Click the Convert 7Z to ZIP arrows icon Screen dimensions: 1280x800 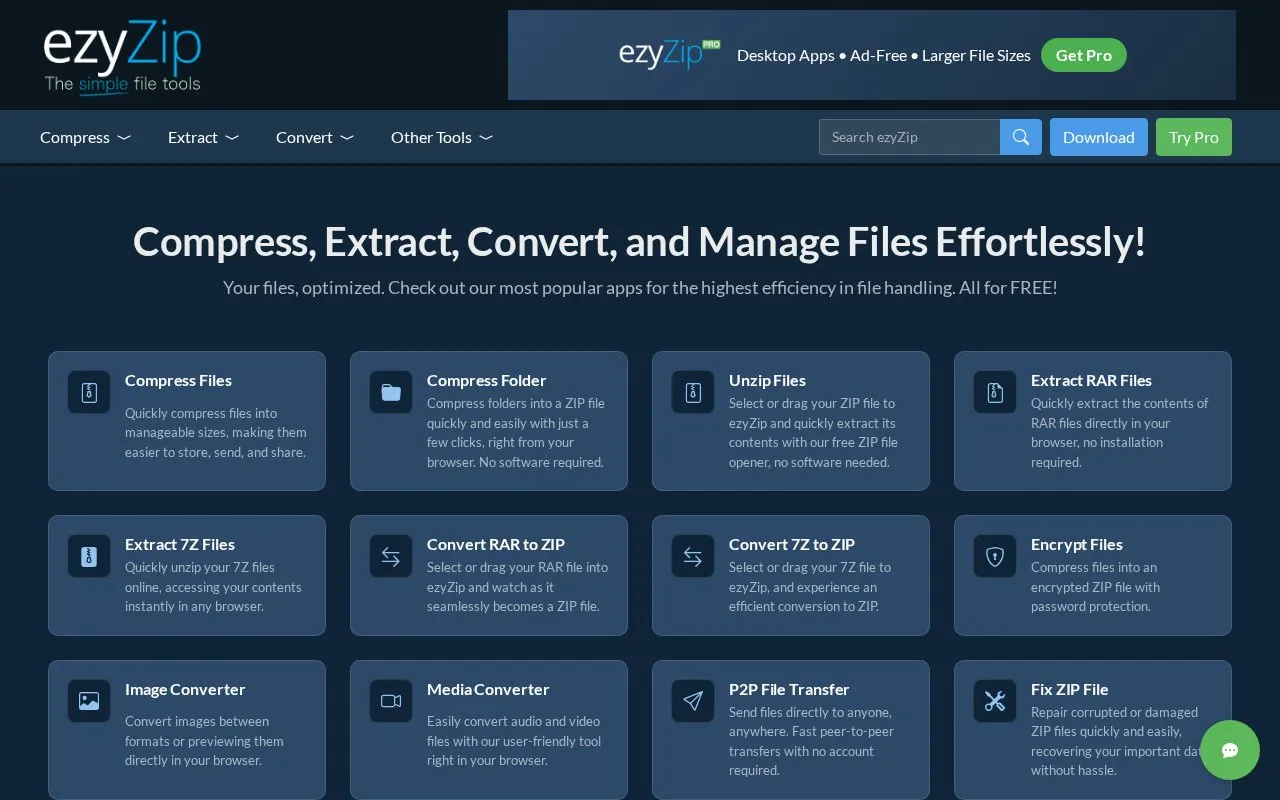[x=693, y=556]
